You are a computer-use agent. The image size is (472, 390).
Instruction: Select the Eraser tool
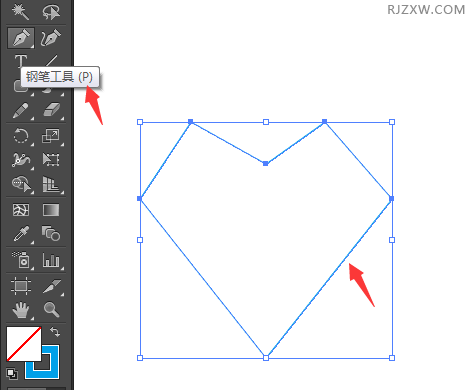point(51,110)
